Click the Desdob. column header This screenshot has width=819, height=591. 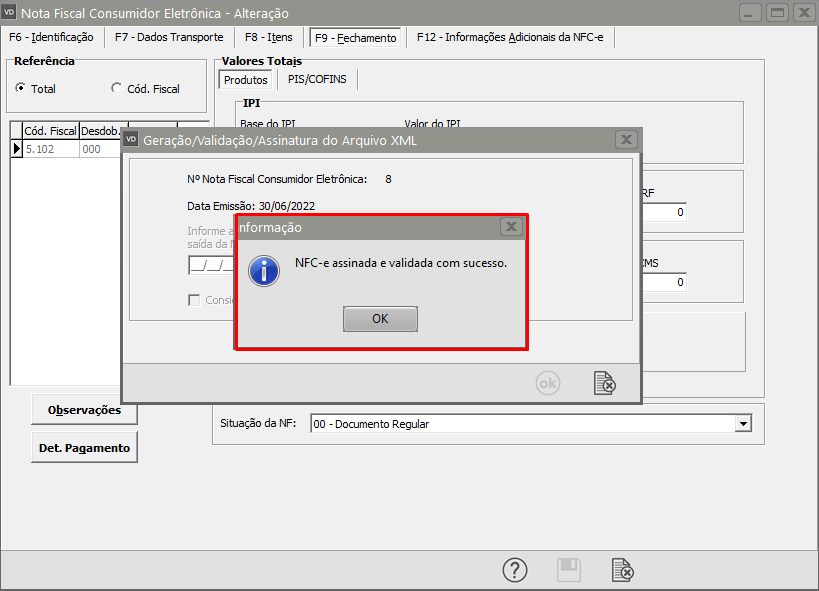(100, 131)
